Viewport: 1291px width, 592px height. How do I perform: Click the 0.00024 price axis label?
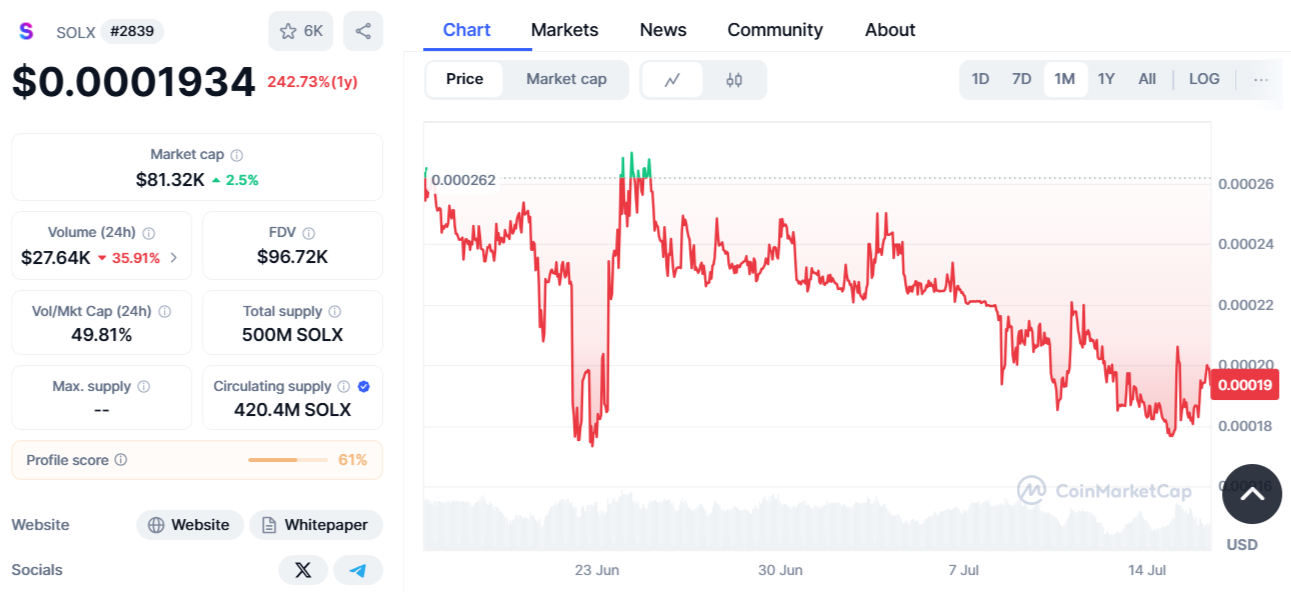[x=1245, y=244]
